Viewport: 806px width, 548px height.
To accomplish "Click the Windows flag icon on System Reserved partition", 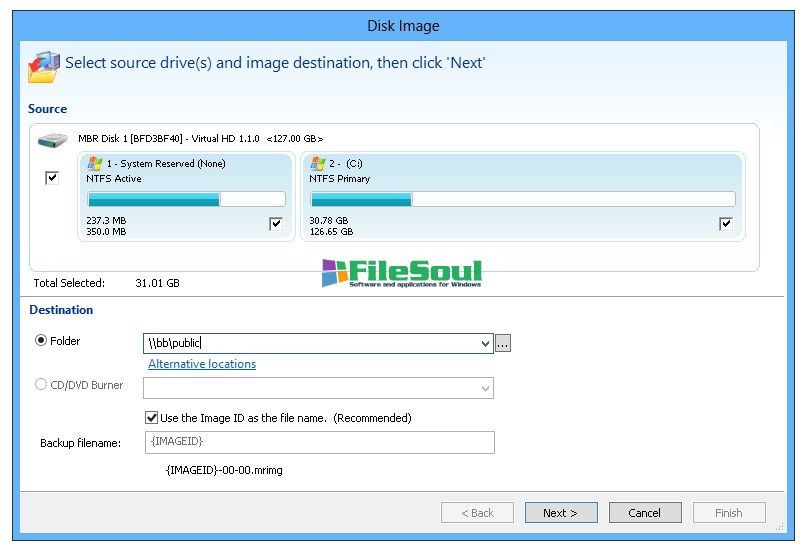I will click(96, 163).
